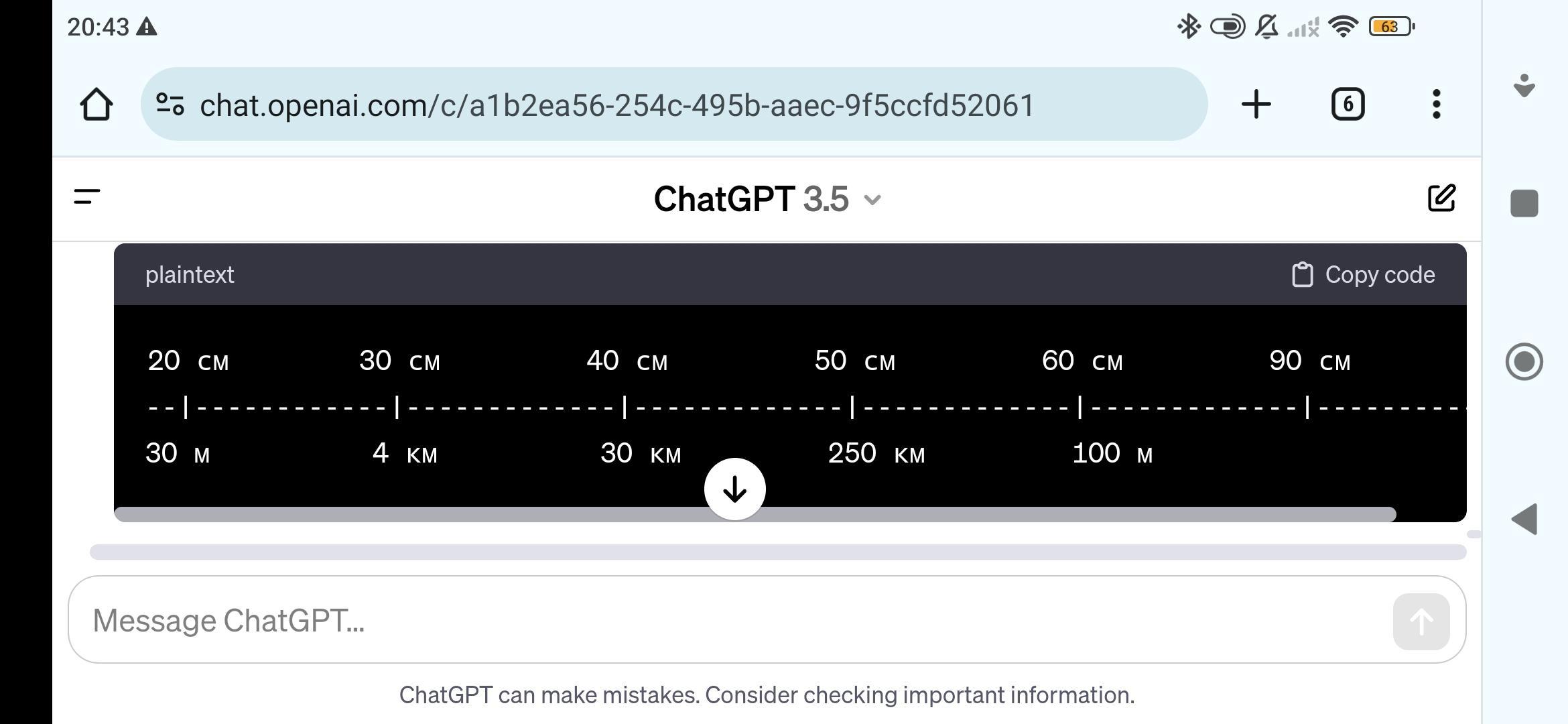Screen dimensions: 1568x724
Task: Click the model dropdown chevron
Action: pos(872,200)
